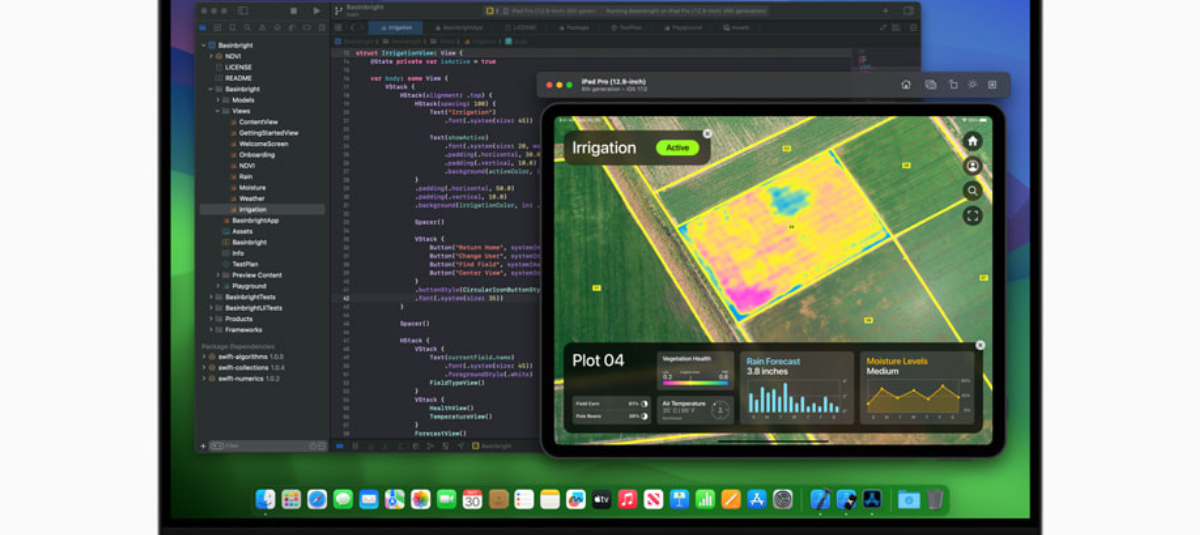Tap the home icon in iPad app

coord(972,141)
